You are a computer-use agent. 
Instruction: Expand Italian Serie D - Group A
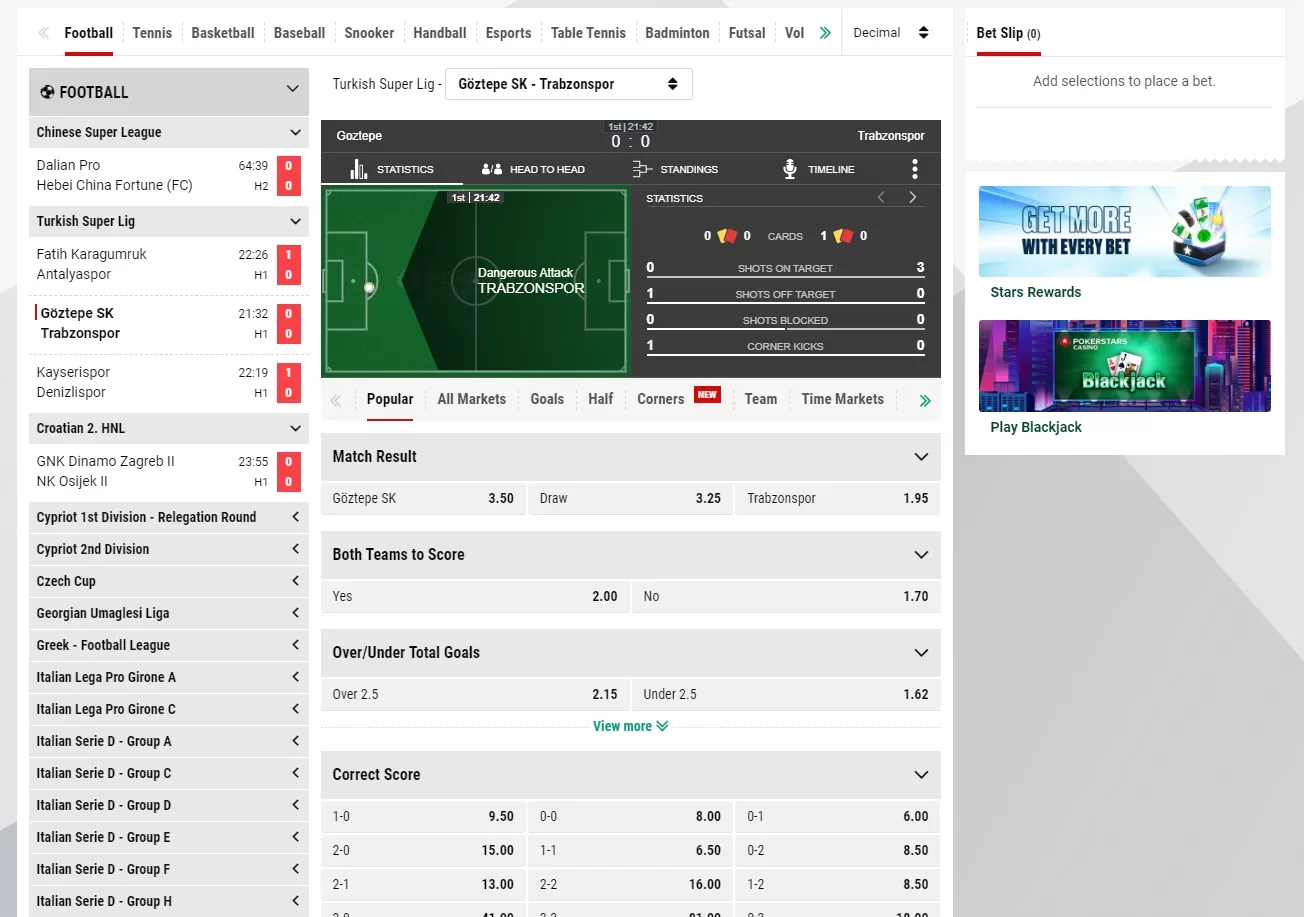169,741
